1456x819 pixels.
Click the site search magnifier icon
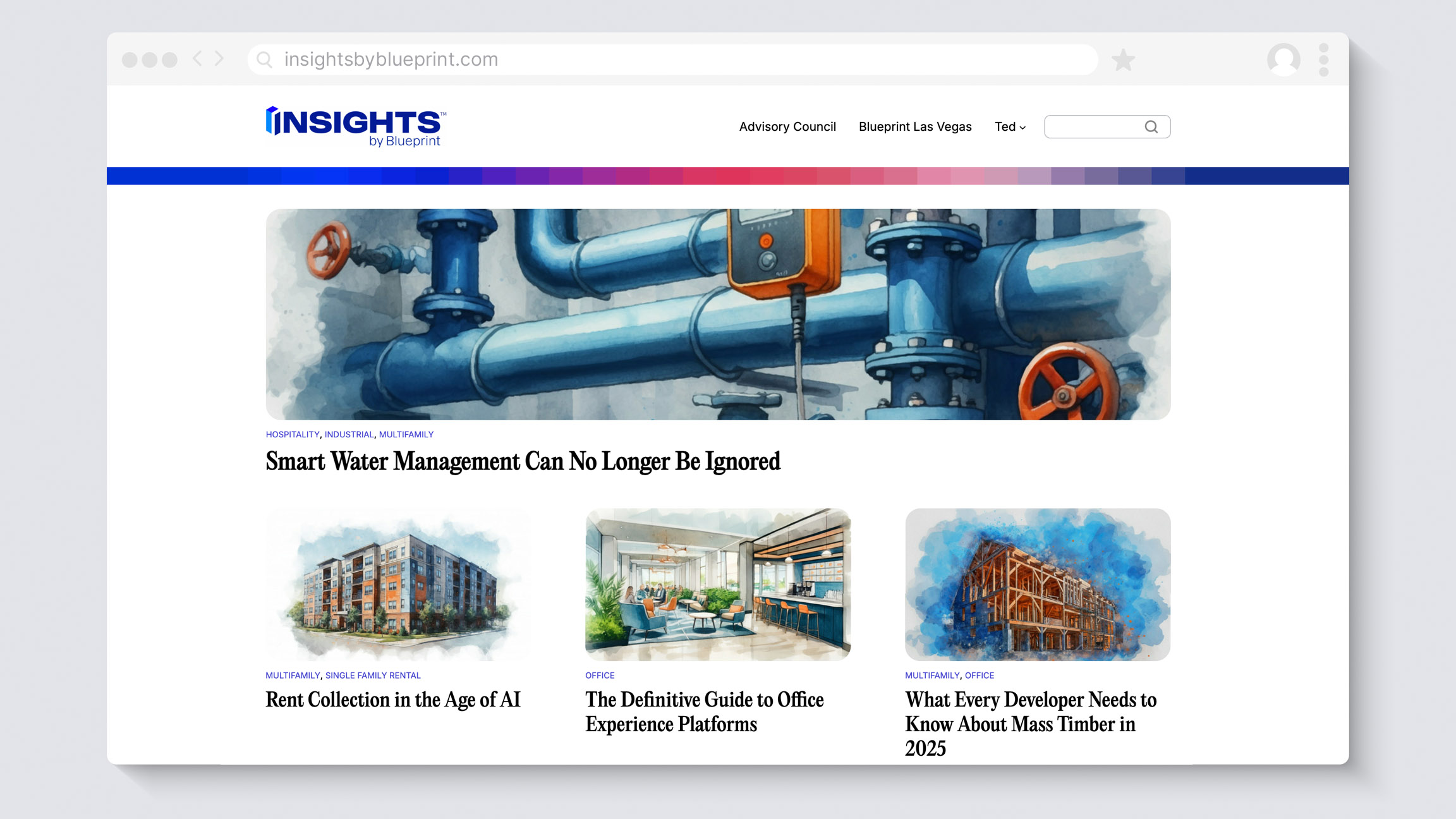click(x=1151, y=127)
